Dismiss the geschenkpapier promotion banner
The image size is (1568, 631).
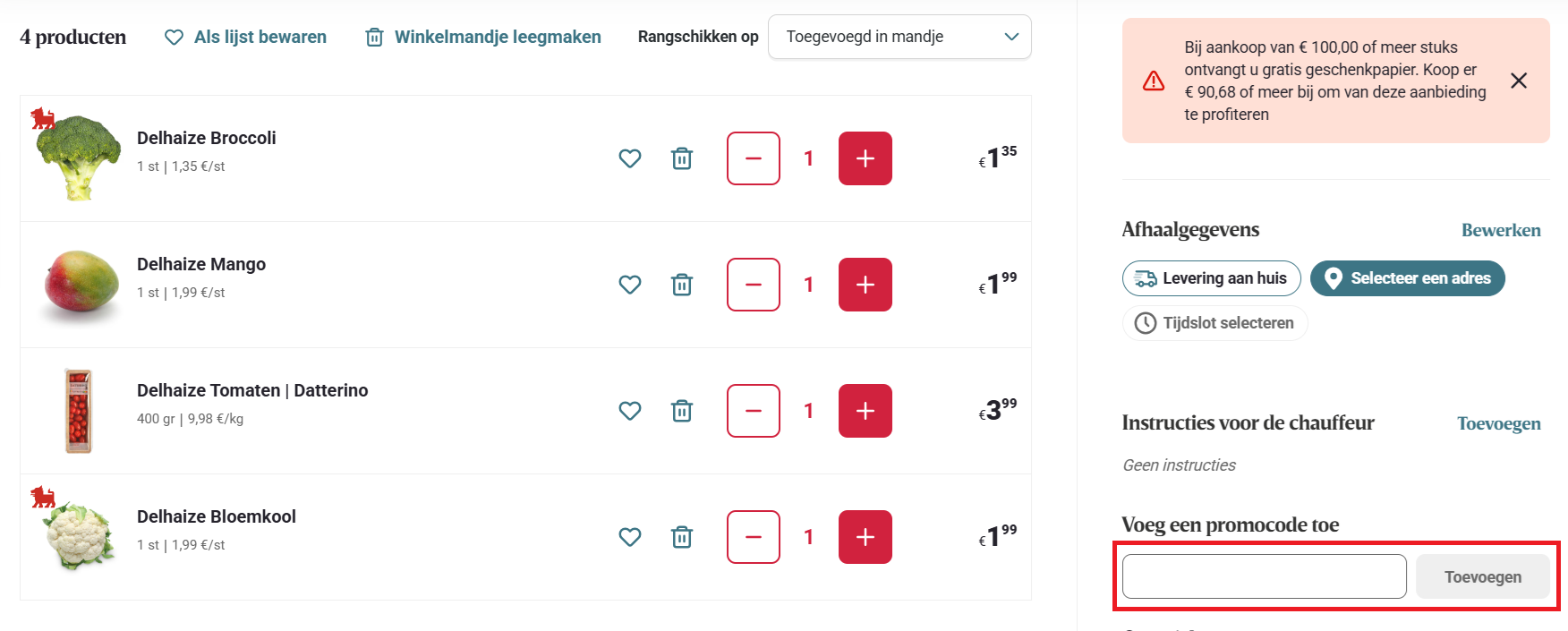click(x=1519, y=81)
